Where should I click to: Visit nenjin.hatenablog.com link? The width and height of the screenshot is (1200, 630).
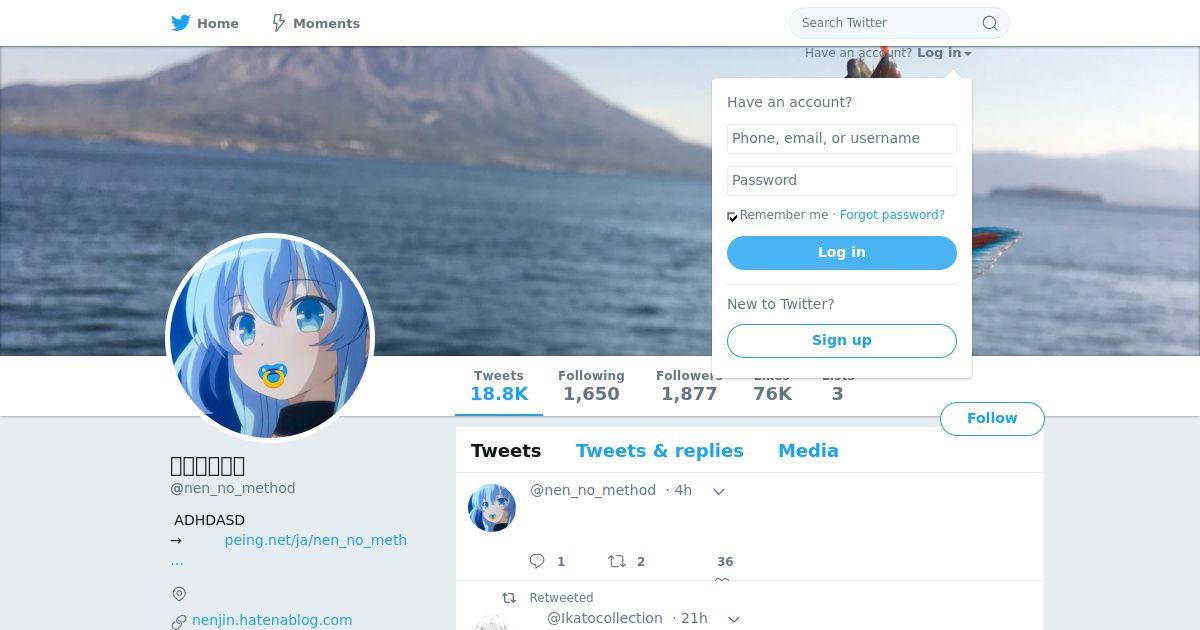[272, 620]
